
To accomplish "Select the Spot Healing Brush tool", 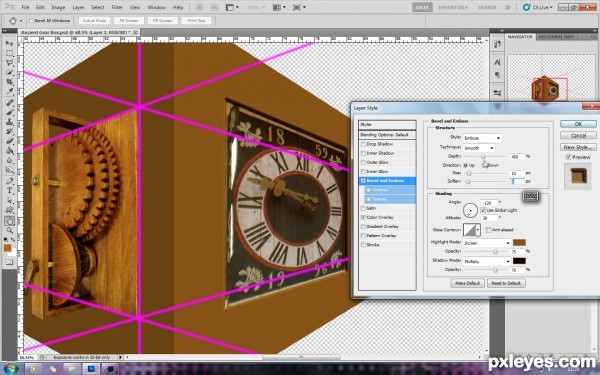I will click(9, 103).
